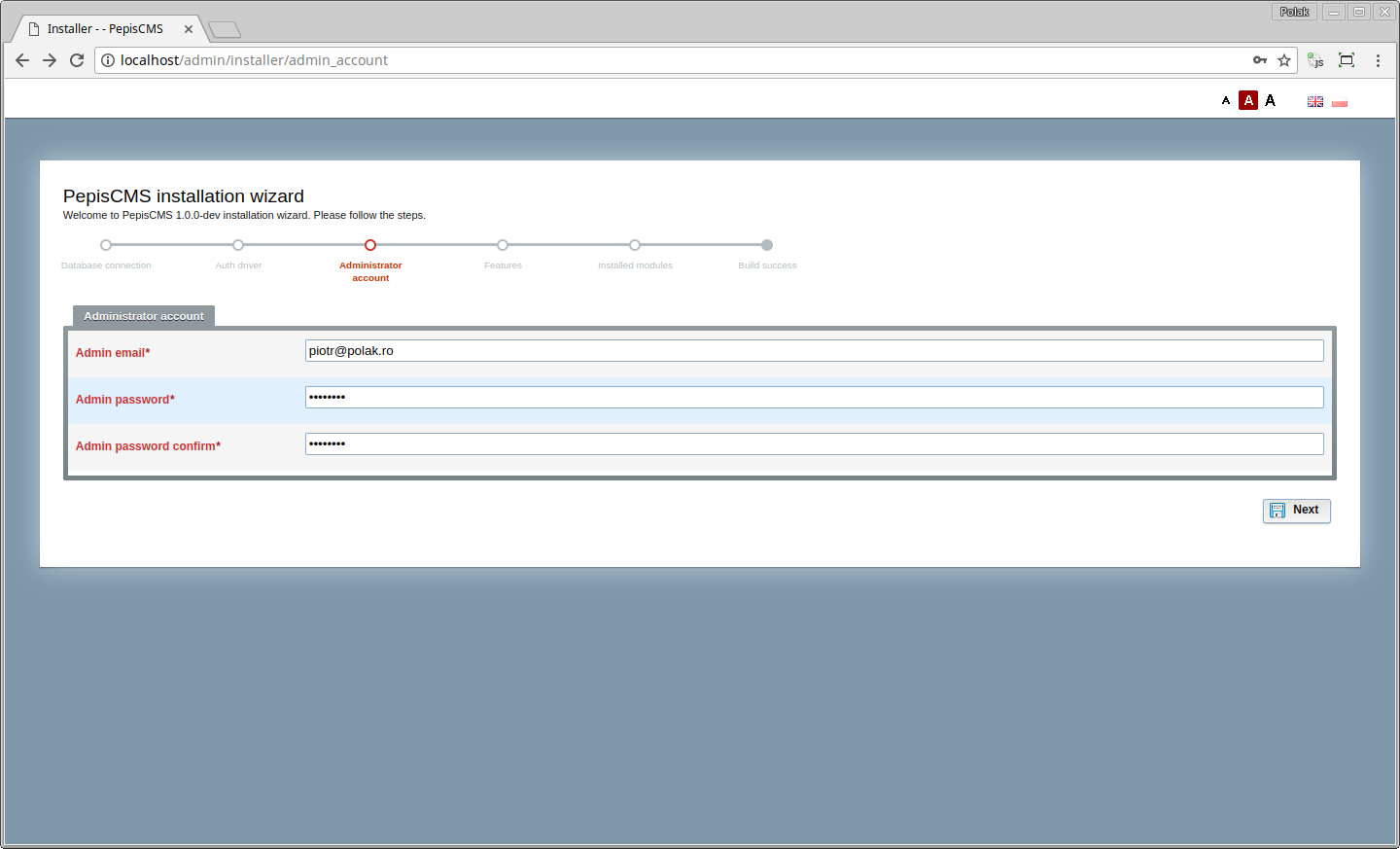Click the Database connection step marker
Image resolution: width=1400 pixels, height=849 pixels.
pyautogui.click(x=106, y=245)
